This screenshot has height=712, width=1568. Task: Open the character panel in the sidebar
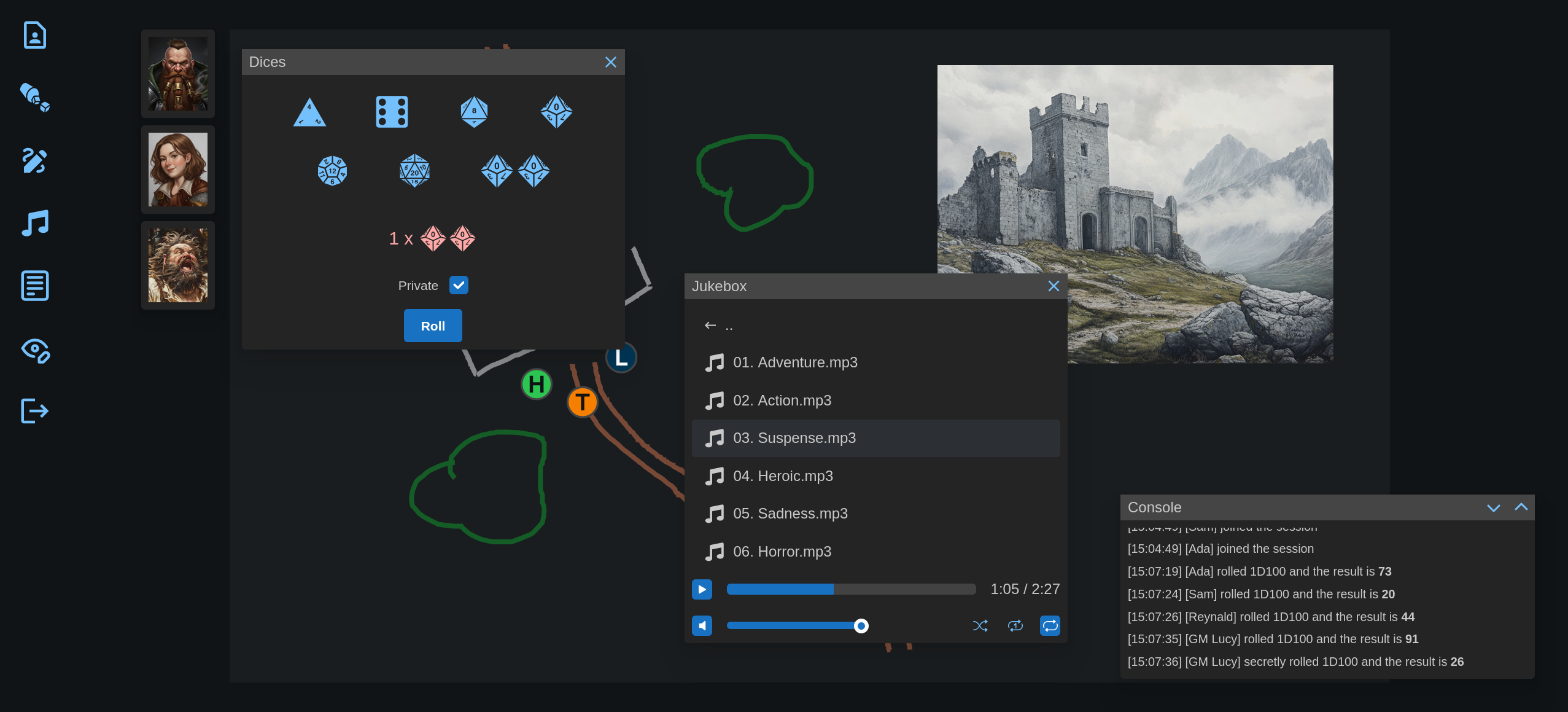point(35,35)
